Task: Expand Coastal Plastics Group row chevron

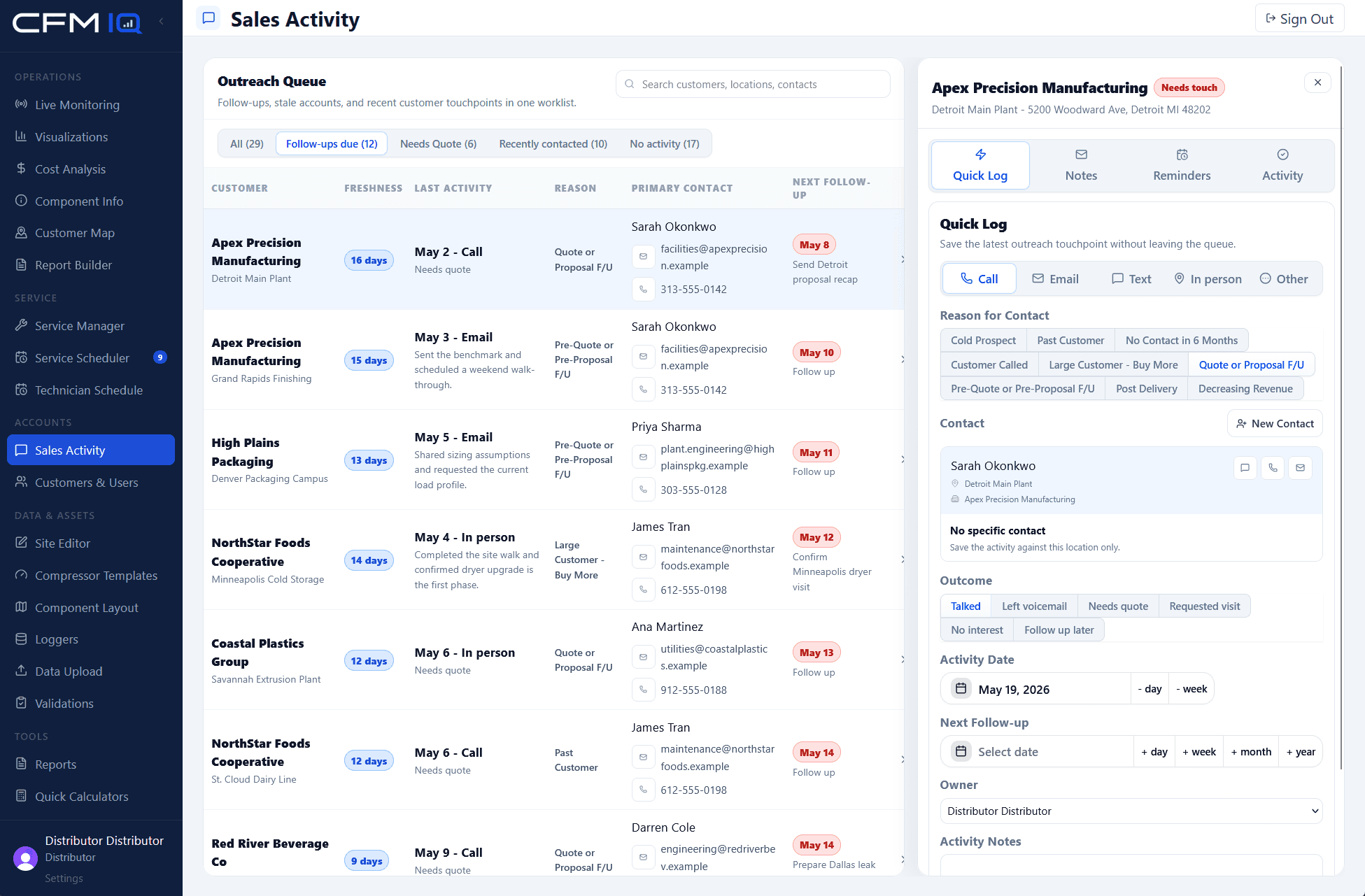Action: [x=902, y=659]
